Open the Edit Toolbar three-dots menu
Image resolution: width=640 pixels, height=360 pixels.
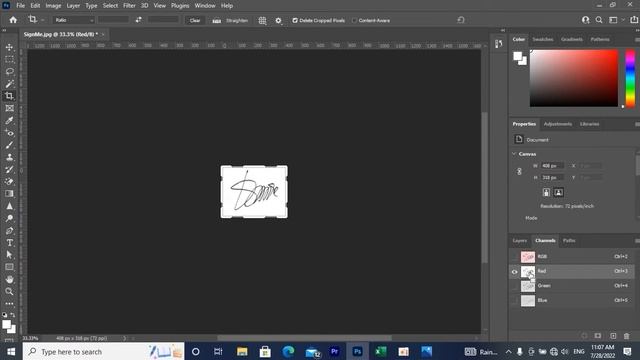(9, 304)
